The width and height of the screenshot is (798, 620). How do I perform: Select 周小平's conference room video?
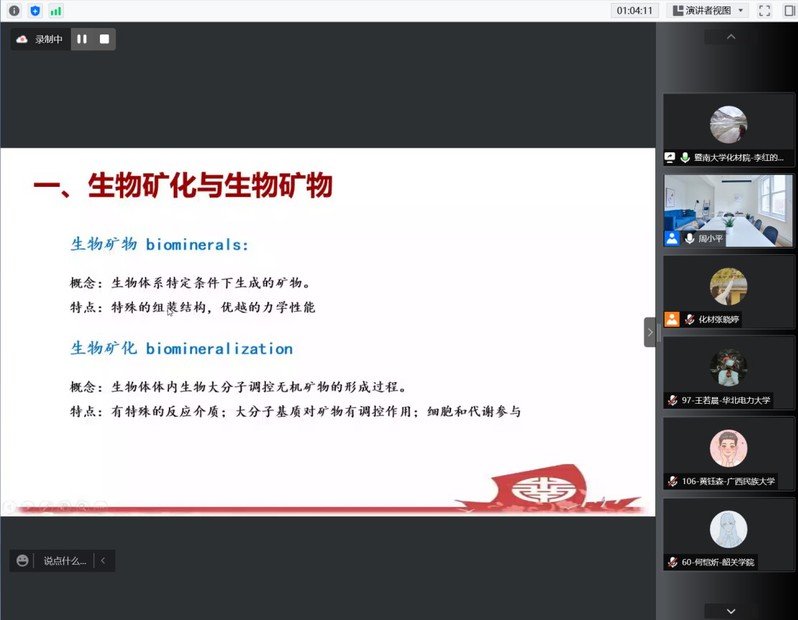pyautogui.click(x=729, y=210)
